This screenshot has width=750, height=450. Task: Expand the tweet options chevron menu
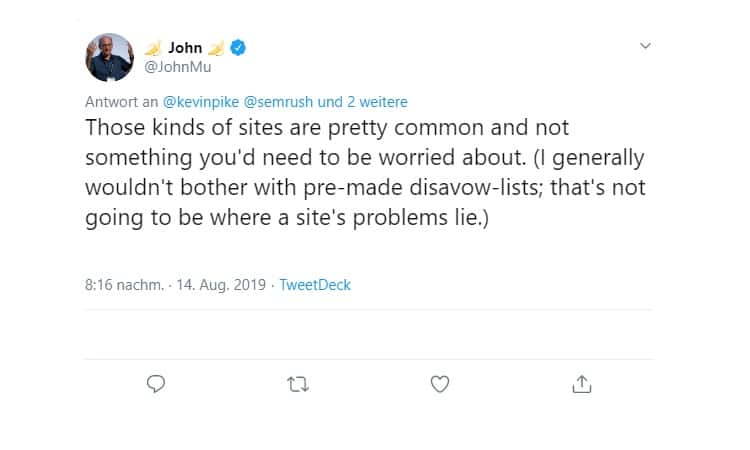pos(645,46)
